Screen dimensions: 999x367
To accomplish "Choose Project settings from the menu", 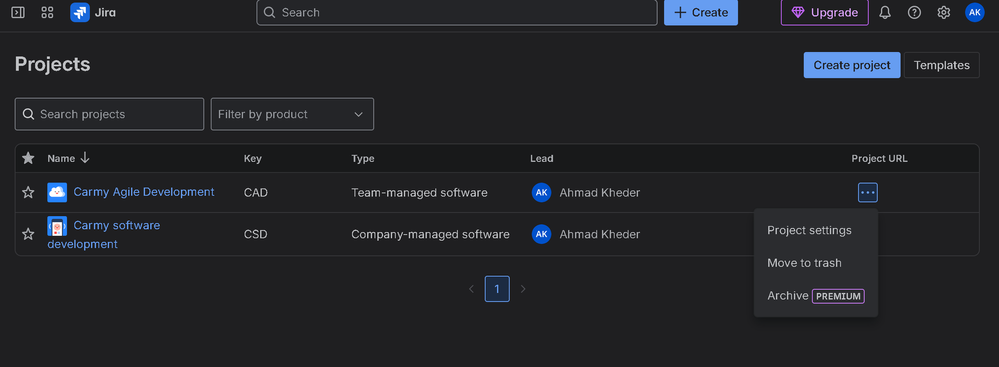I will [x=809, y=230].
